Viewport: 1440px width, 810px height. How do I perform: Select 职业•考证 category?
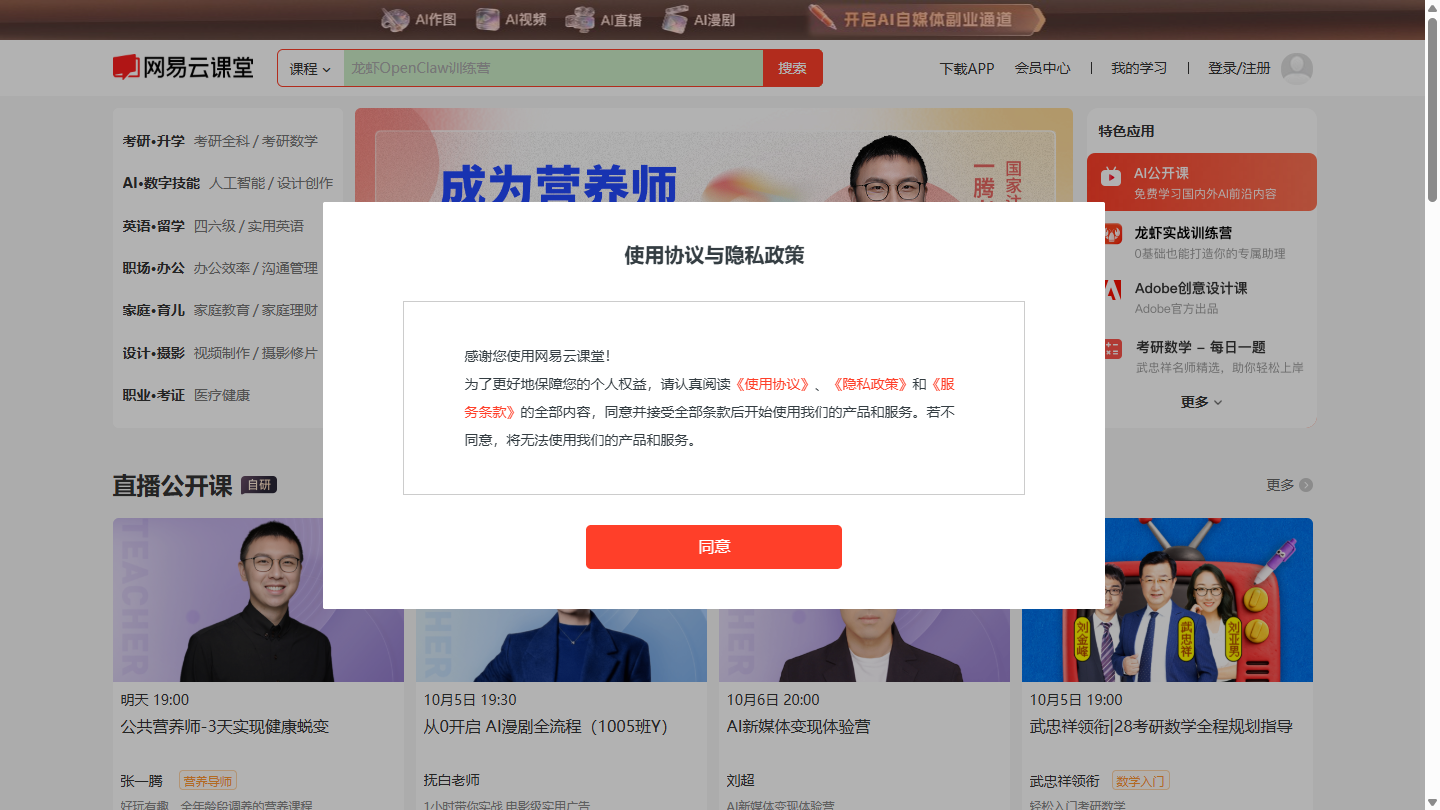tap(154, 395)
